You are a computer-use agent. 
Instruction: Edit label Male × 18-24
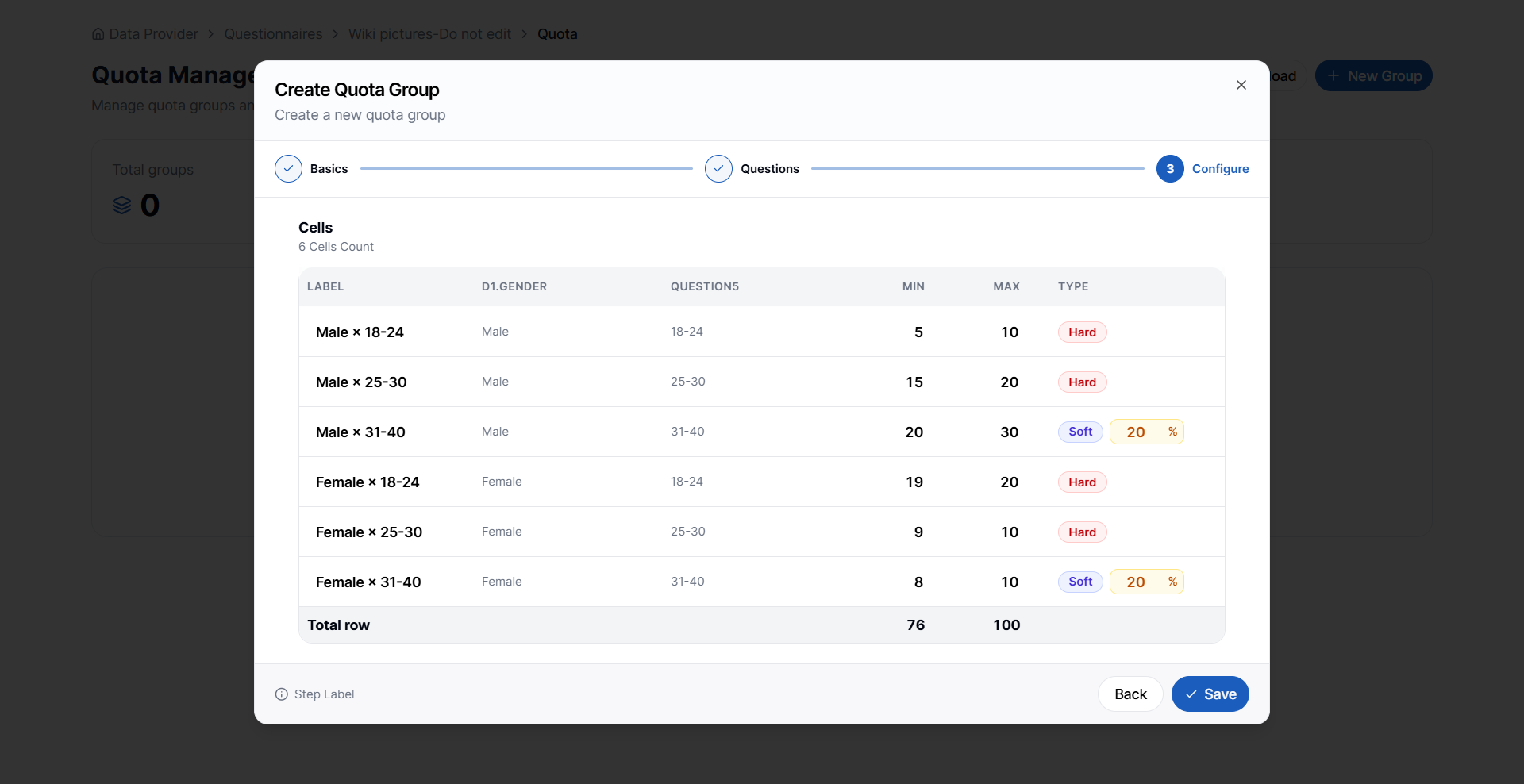click(360, 332)
